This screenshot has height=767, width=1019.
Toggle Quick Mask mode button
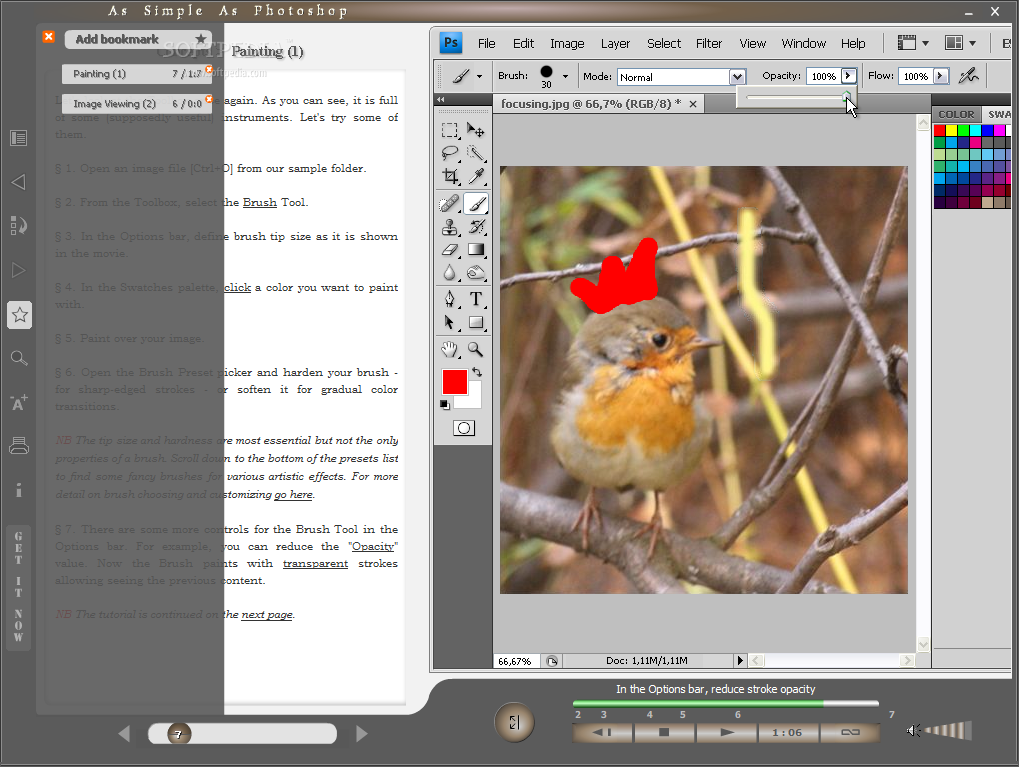pos(463,428)
